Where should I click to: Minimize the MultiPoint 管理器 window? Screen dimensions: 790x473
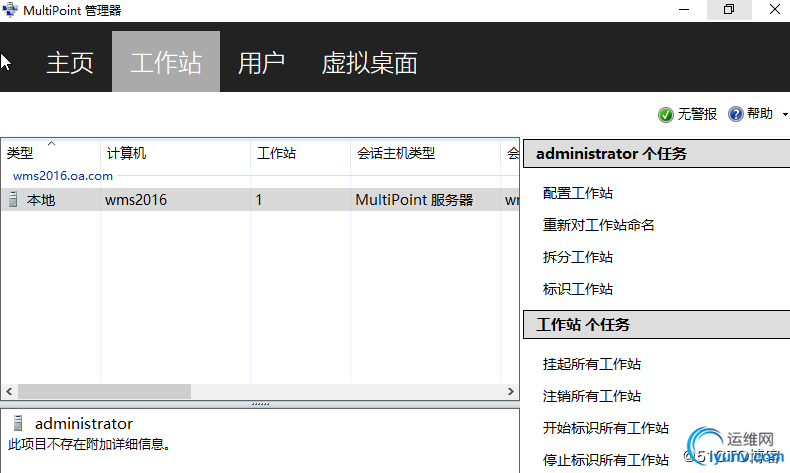coord(684,10)
